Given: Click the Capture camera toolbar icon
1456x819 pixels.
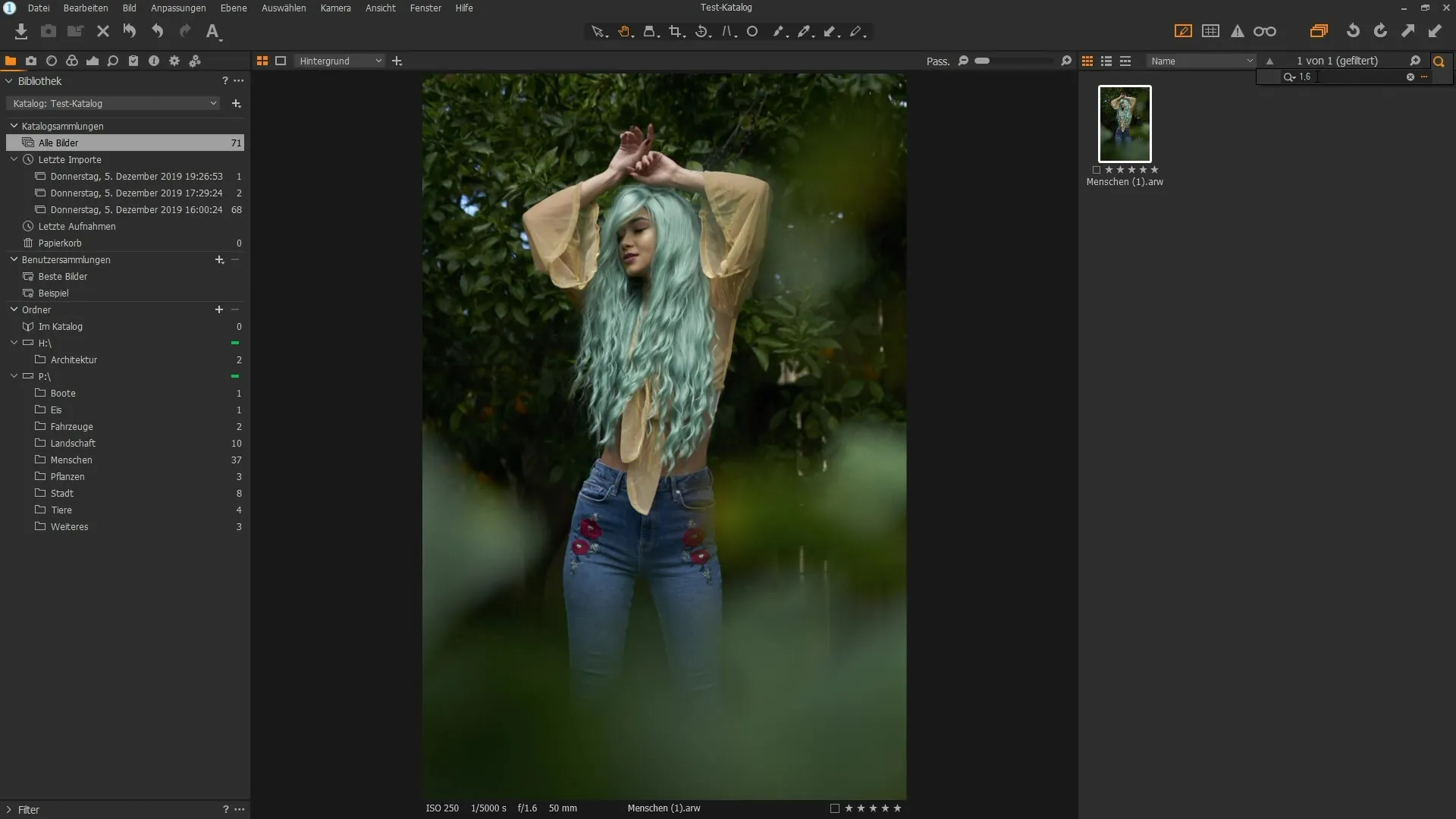Looking at the screenshot, I should [49, 31].
